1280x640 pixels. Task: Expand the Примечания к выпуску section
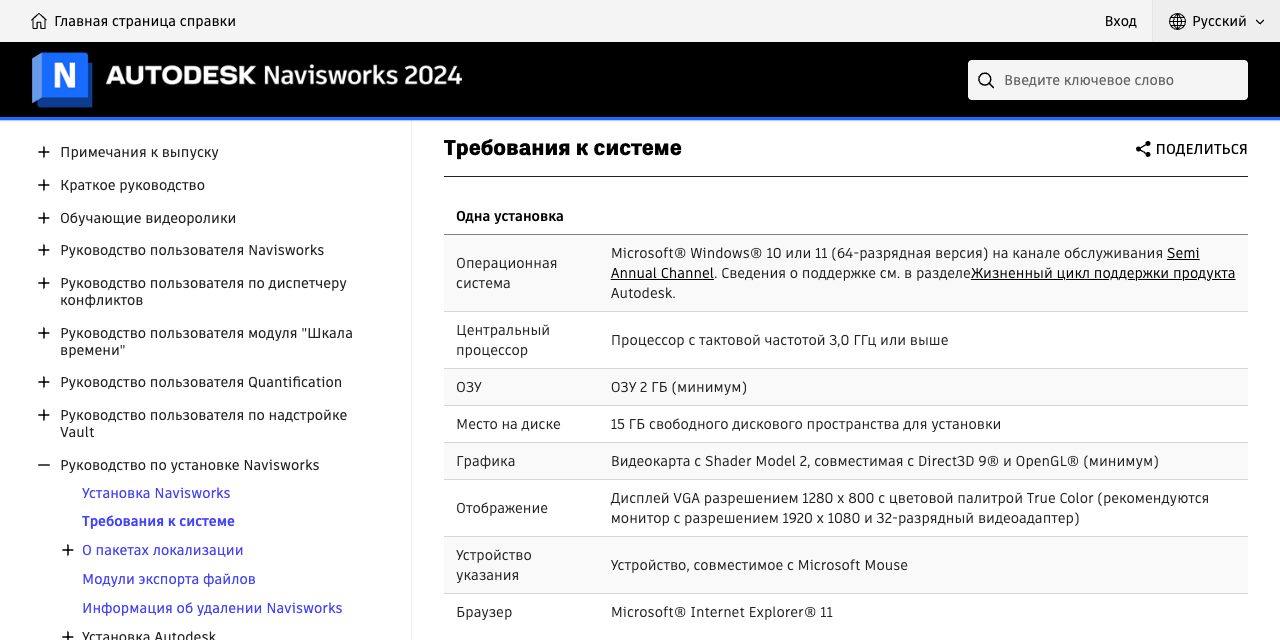coord(44,152)
